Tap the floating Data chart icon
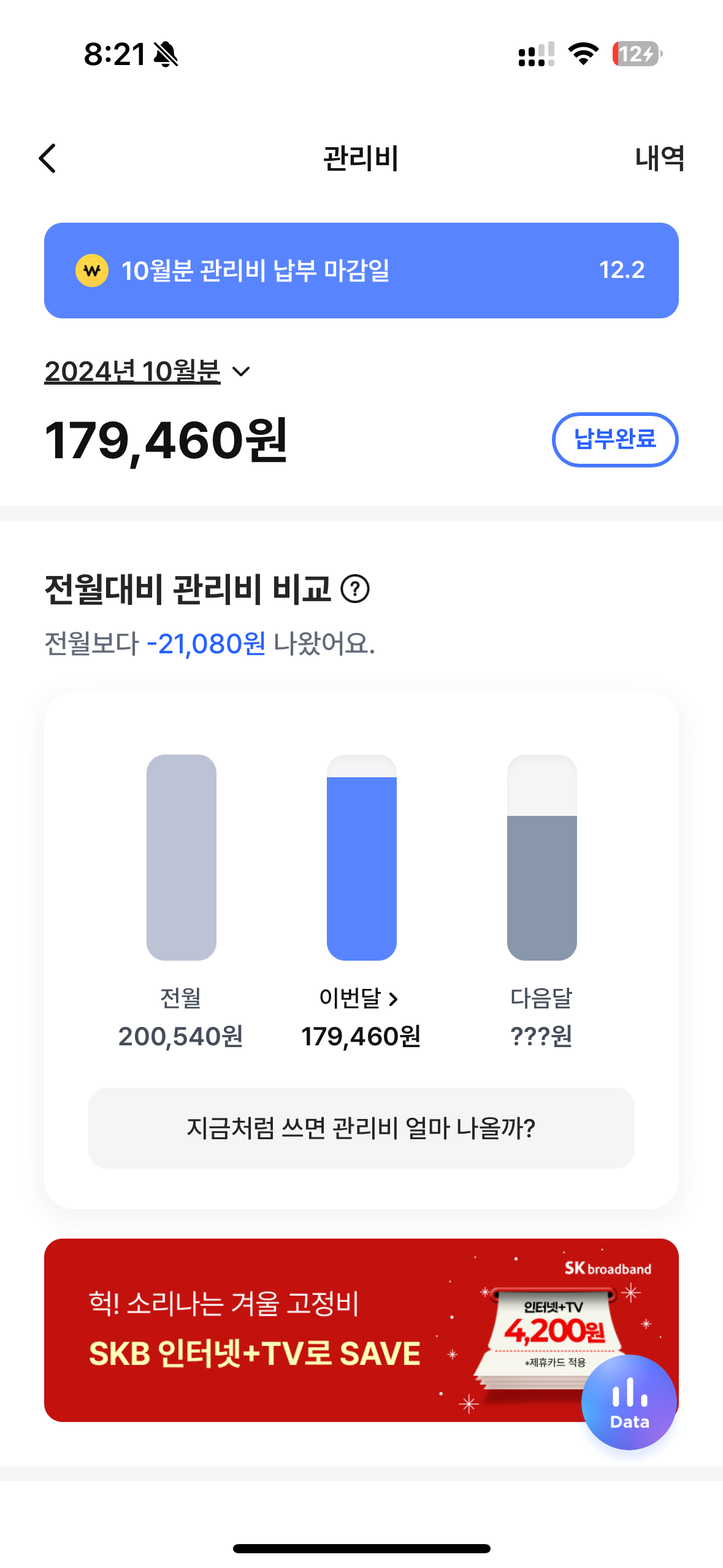The width and height of the screenshot is (723, 1568). [x=629, y=1402]
